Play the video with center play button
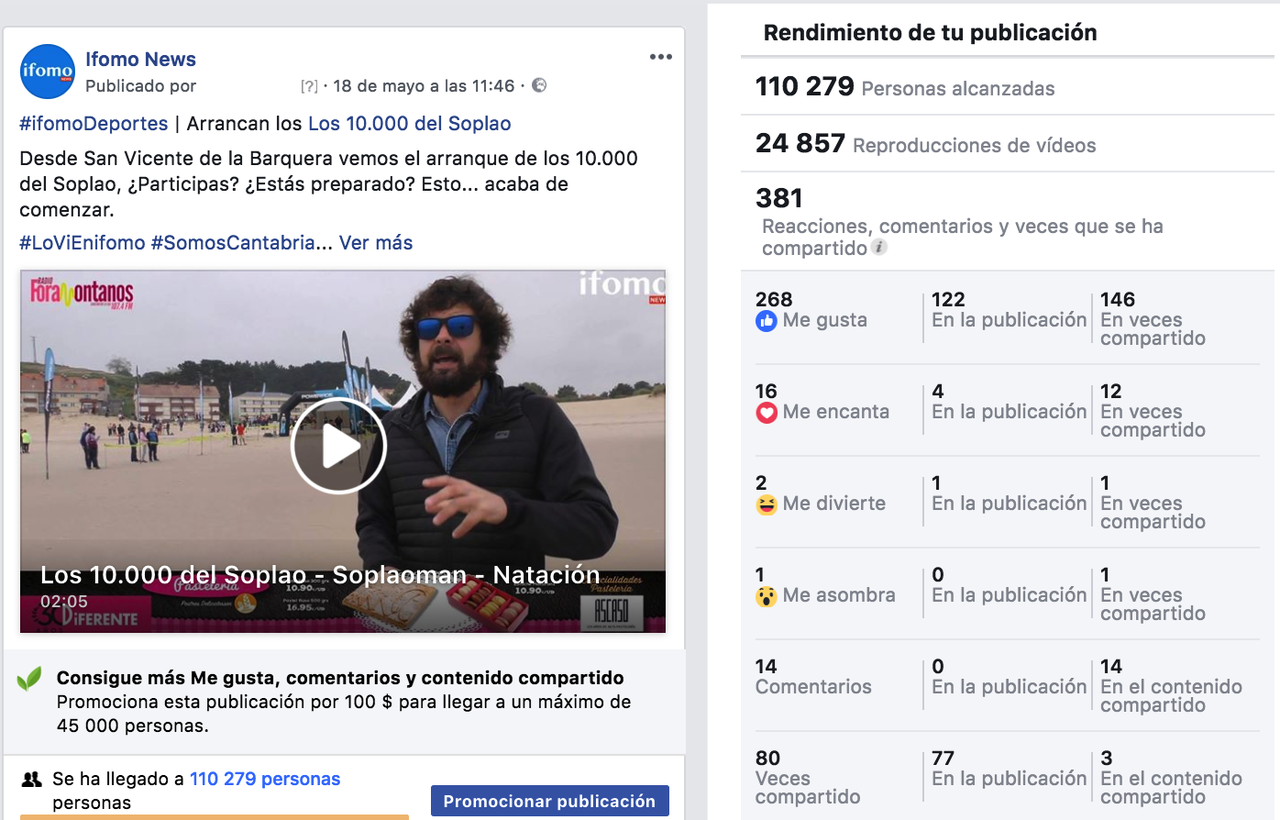 coord(338,446)
